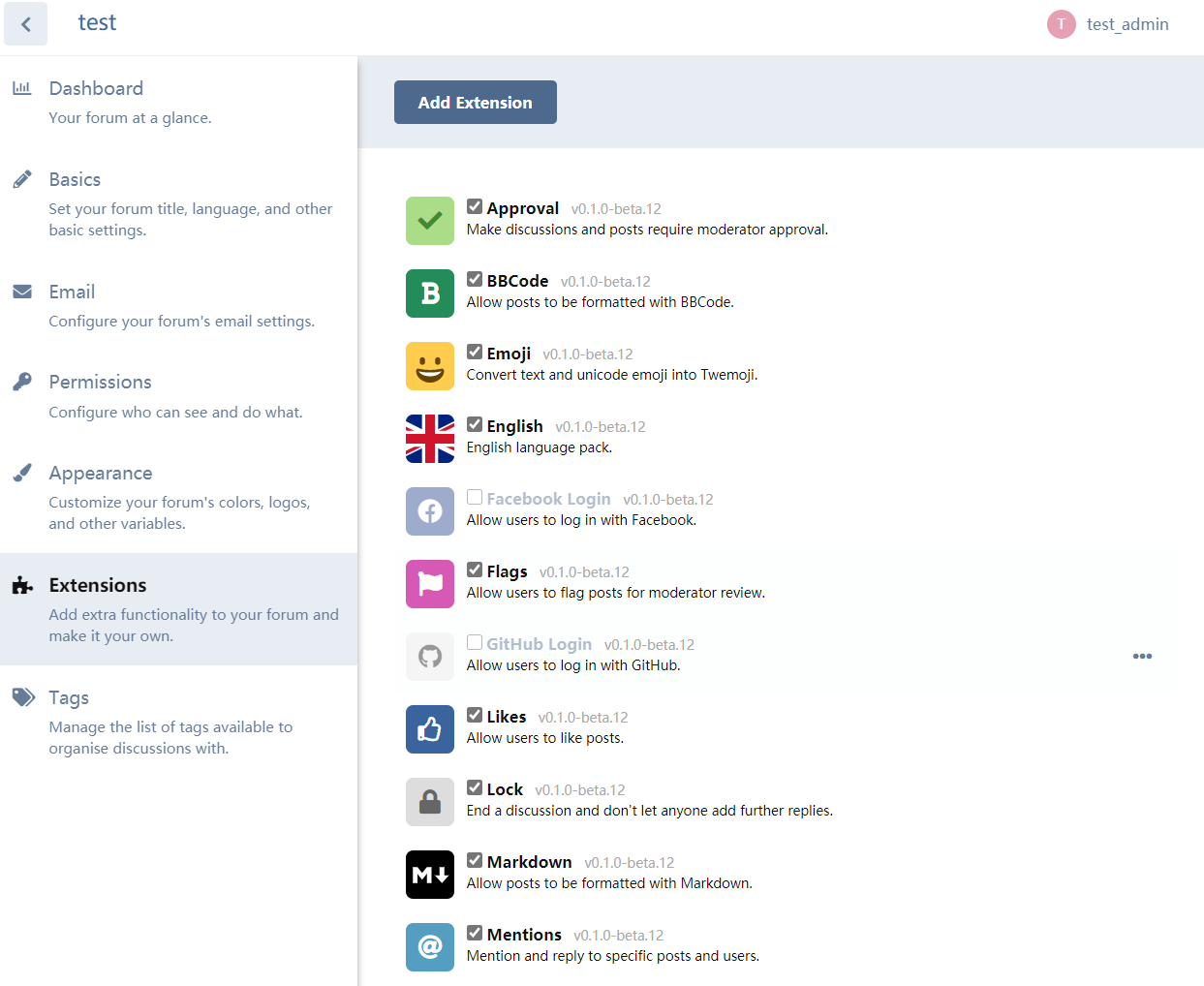Go to Basics settings
The height and width of the screenshot is (986, 1204).
coord(178,203)
